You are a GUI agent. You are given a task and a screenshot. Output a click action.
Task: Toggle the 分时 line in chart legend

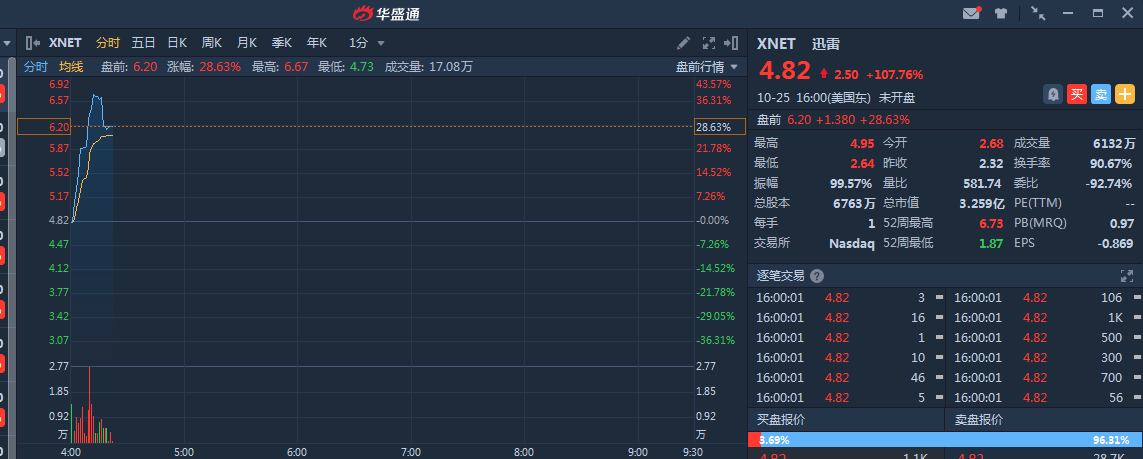[36, 67]
